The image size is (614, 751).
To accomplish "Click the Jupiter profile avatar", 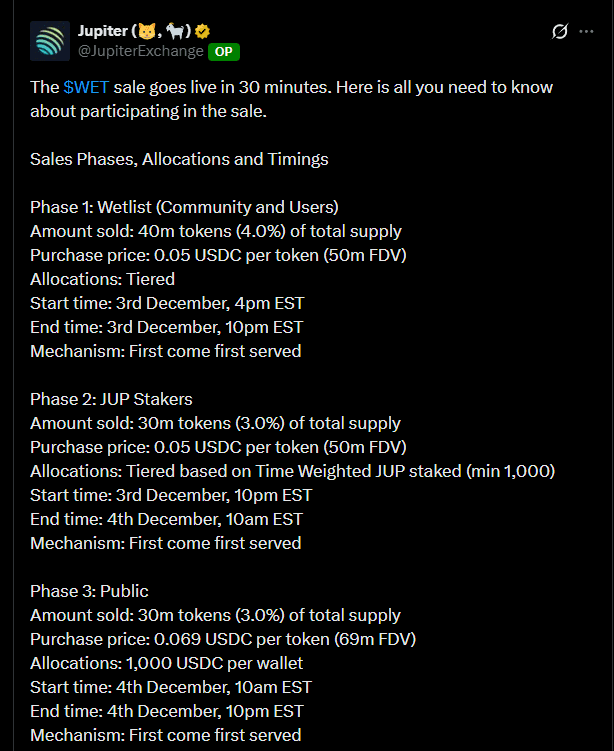I will [51, 40].
